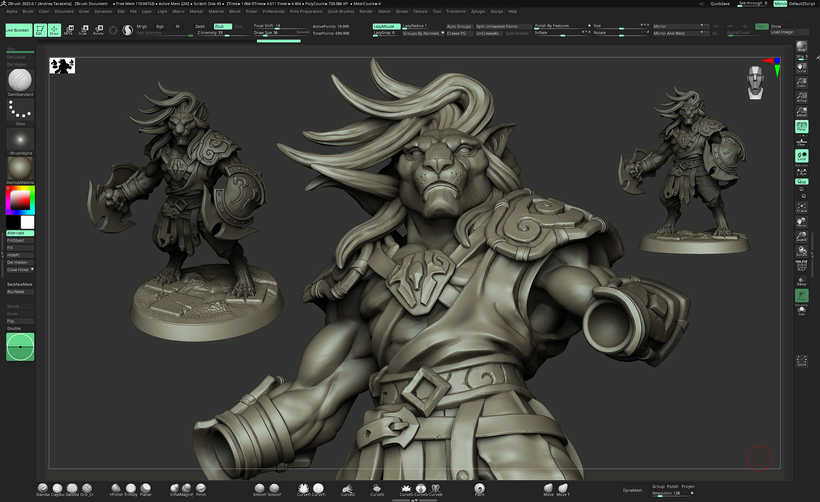Toggle the LazyMouse option
This screenshot has height=502, width=820.
(385, 26)
